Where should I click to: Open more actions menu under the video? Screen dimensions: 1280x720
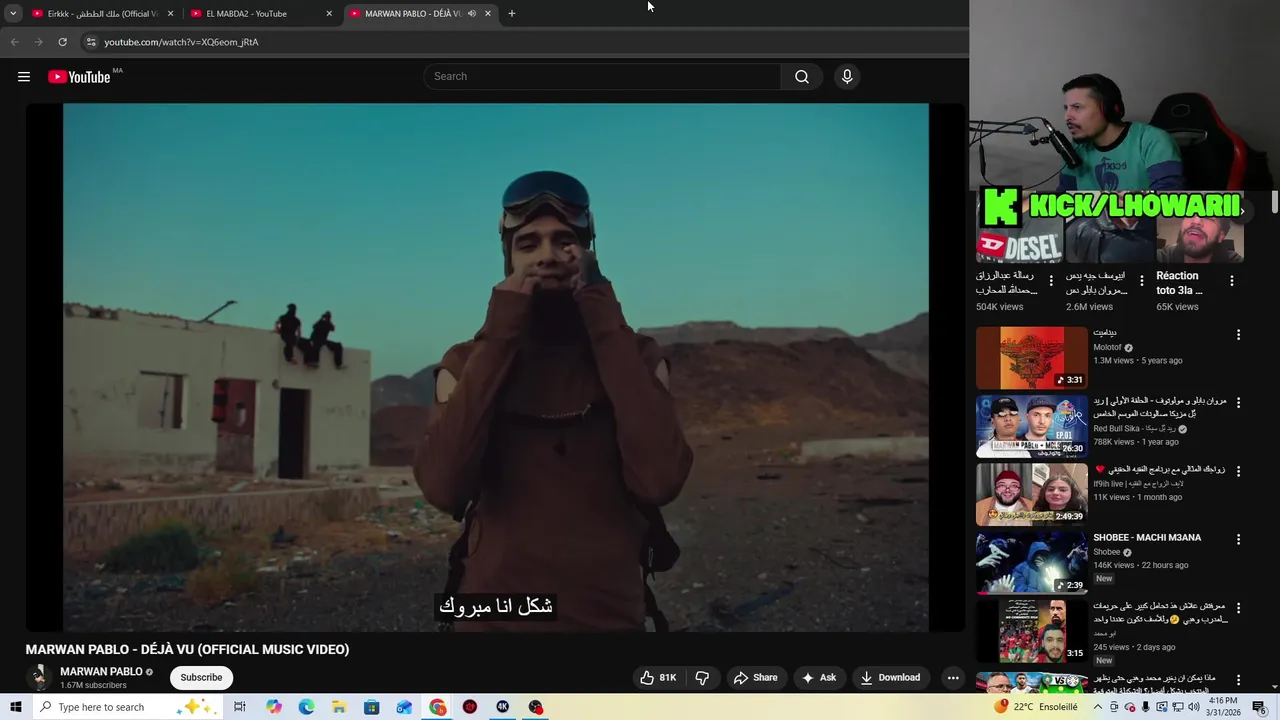pyautogui.click(x=953, y=677)
